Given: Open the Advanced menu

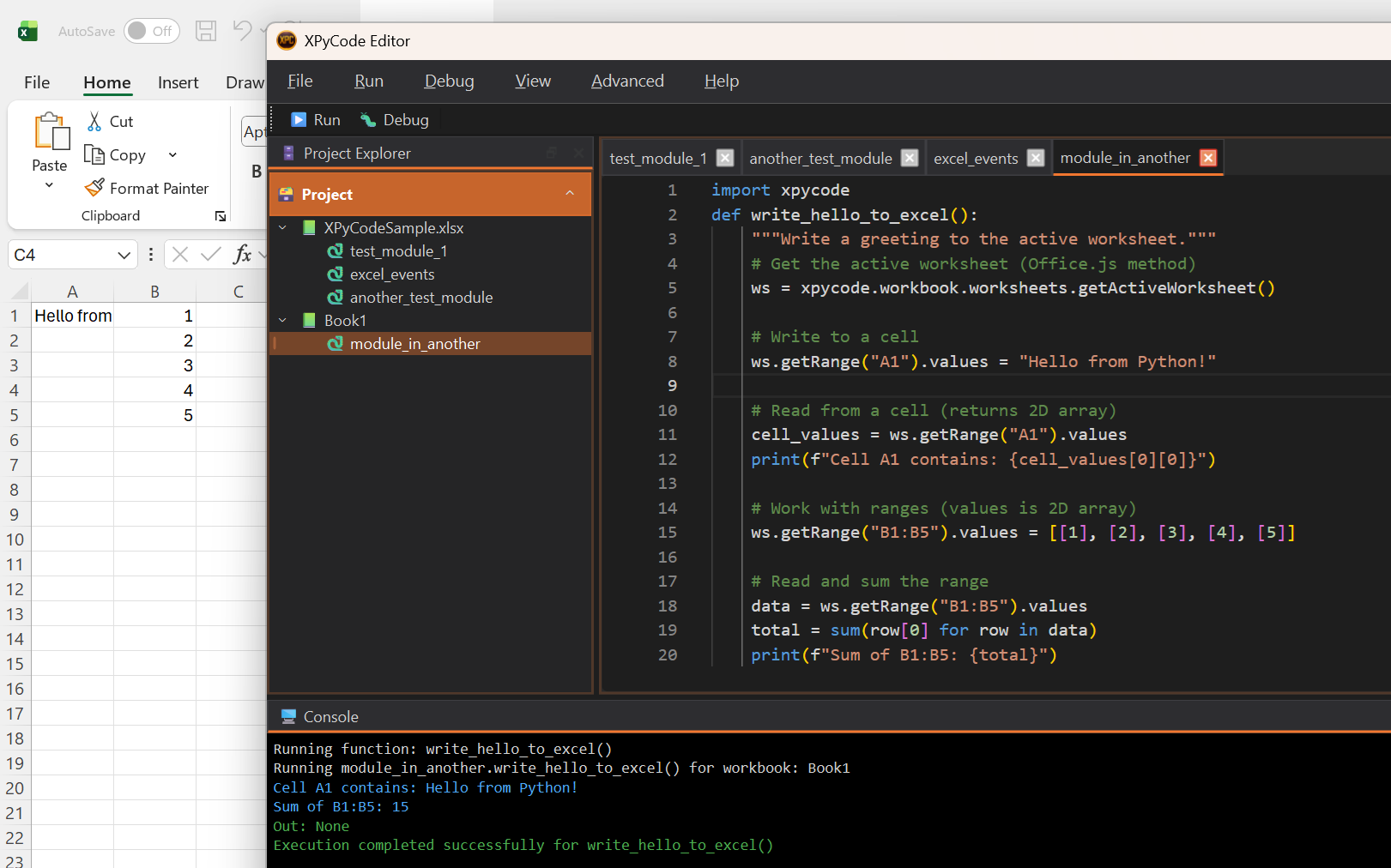Looking at the screenshot, I should (627, 81).
